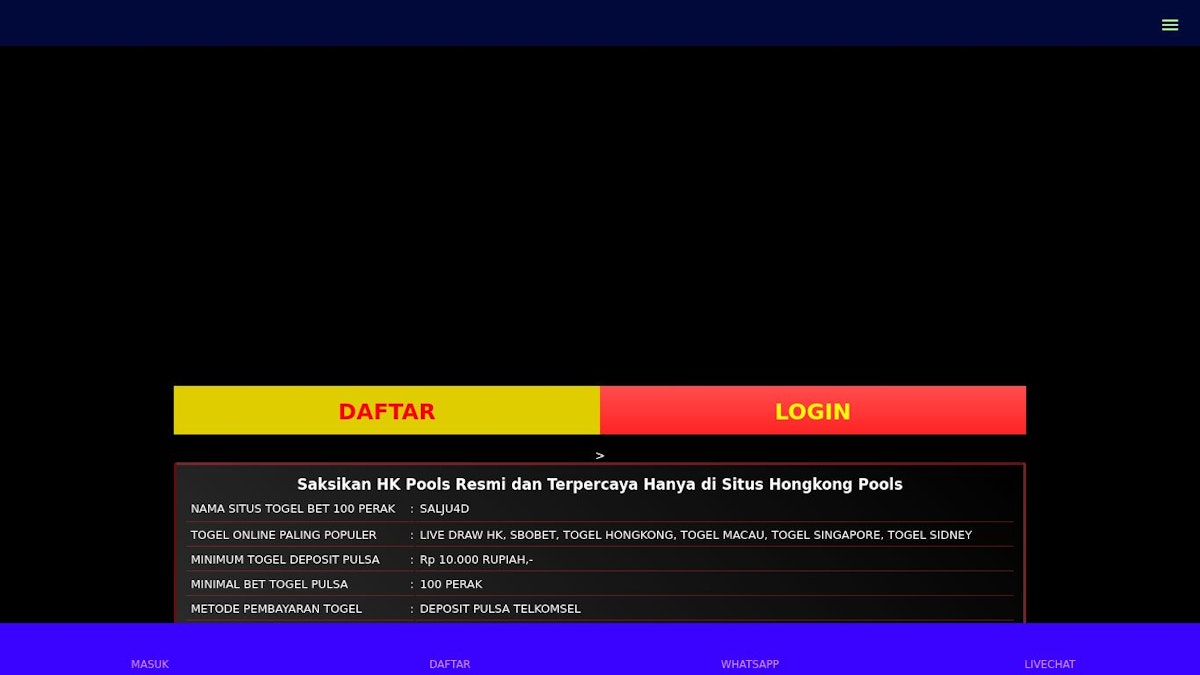
Task: Click the red LOGIN button
Action: [812, 411]
